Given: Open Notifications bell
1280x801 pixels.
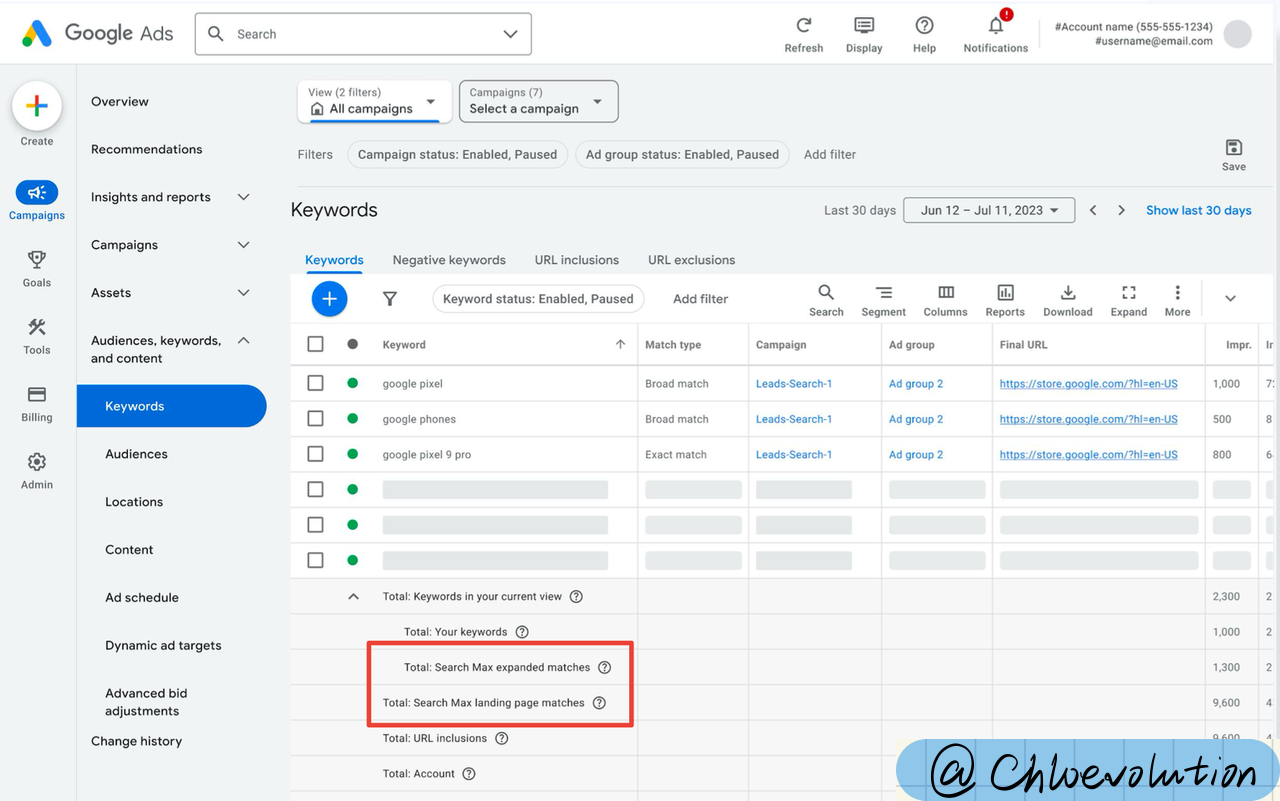Looking at the screenshot, I should click(x=996, y=25).
